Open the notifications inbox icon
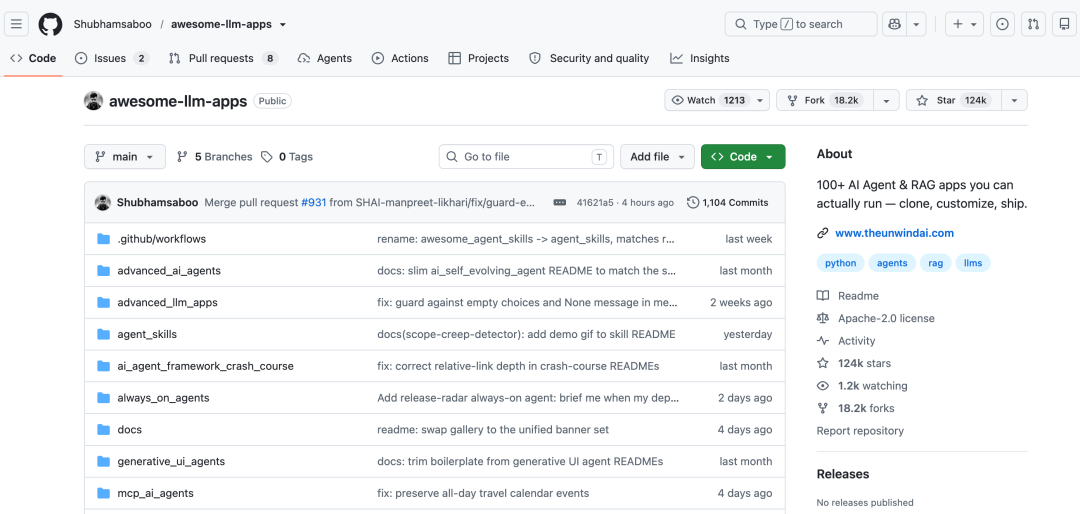1080x514 pixels. (x=1065, y=24)
